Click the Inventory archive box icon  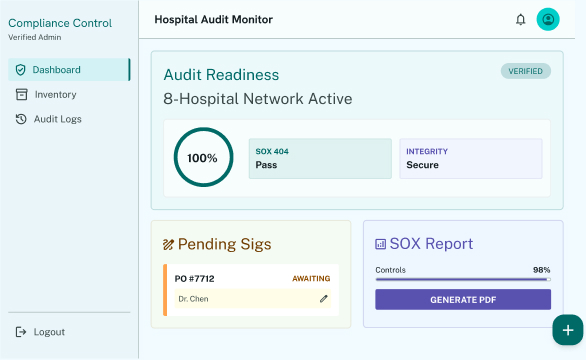coord(22,95)
